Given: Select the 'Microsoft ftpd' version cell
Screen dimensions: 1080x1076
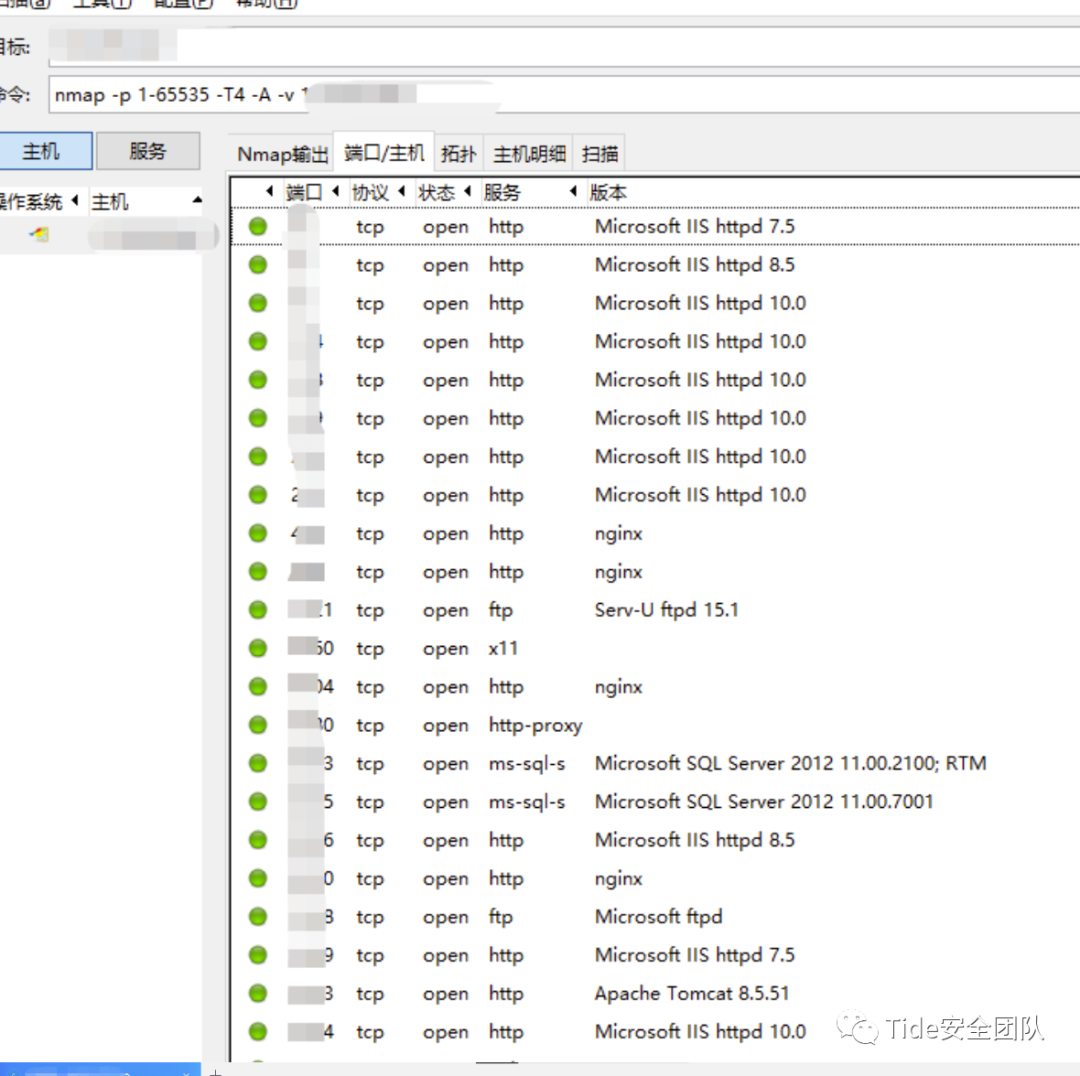Looking at the screenshot, I should pos(658,917).
